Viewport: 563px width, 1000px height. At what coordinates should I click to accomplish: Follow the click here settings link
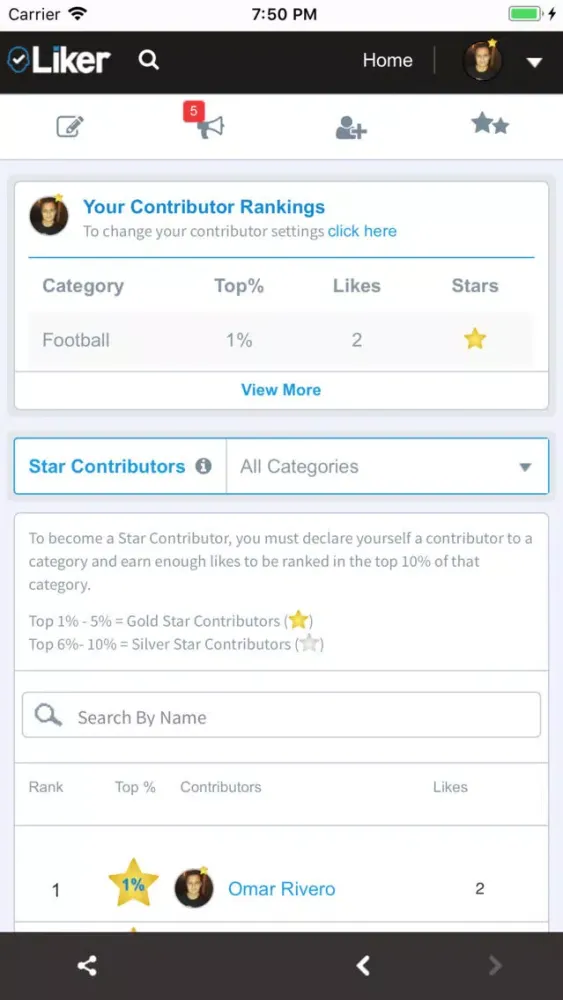(362, 232)
